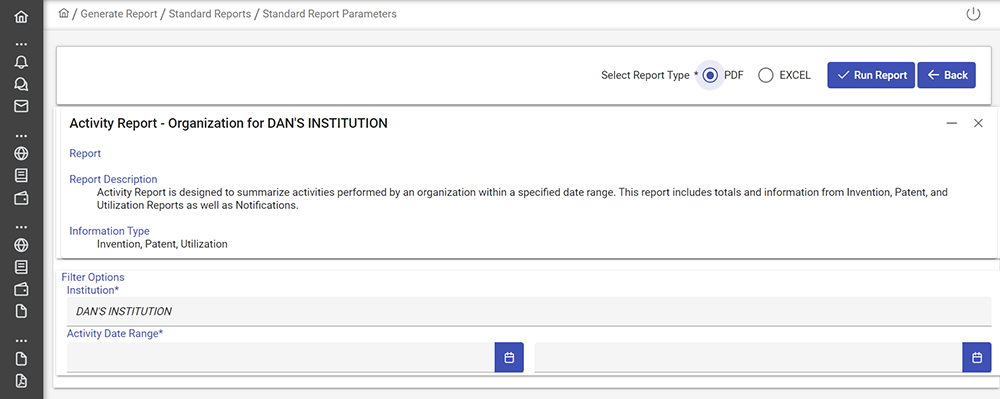1000x399 pixels.
Task: Click the breadcrumb home icon
Action: (x=63, y=13)
